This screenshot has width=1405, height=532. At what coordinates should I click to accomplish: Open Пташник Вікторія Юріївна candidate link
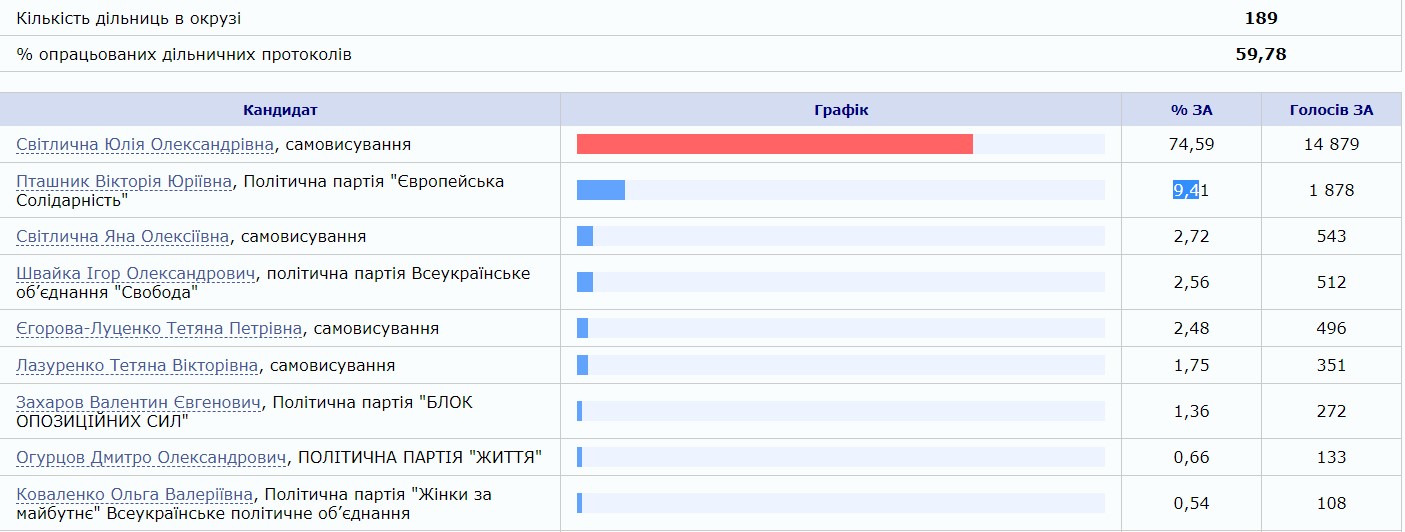(x=124, y=182)
